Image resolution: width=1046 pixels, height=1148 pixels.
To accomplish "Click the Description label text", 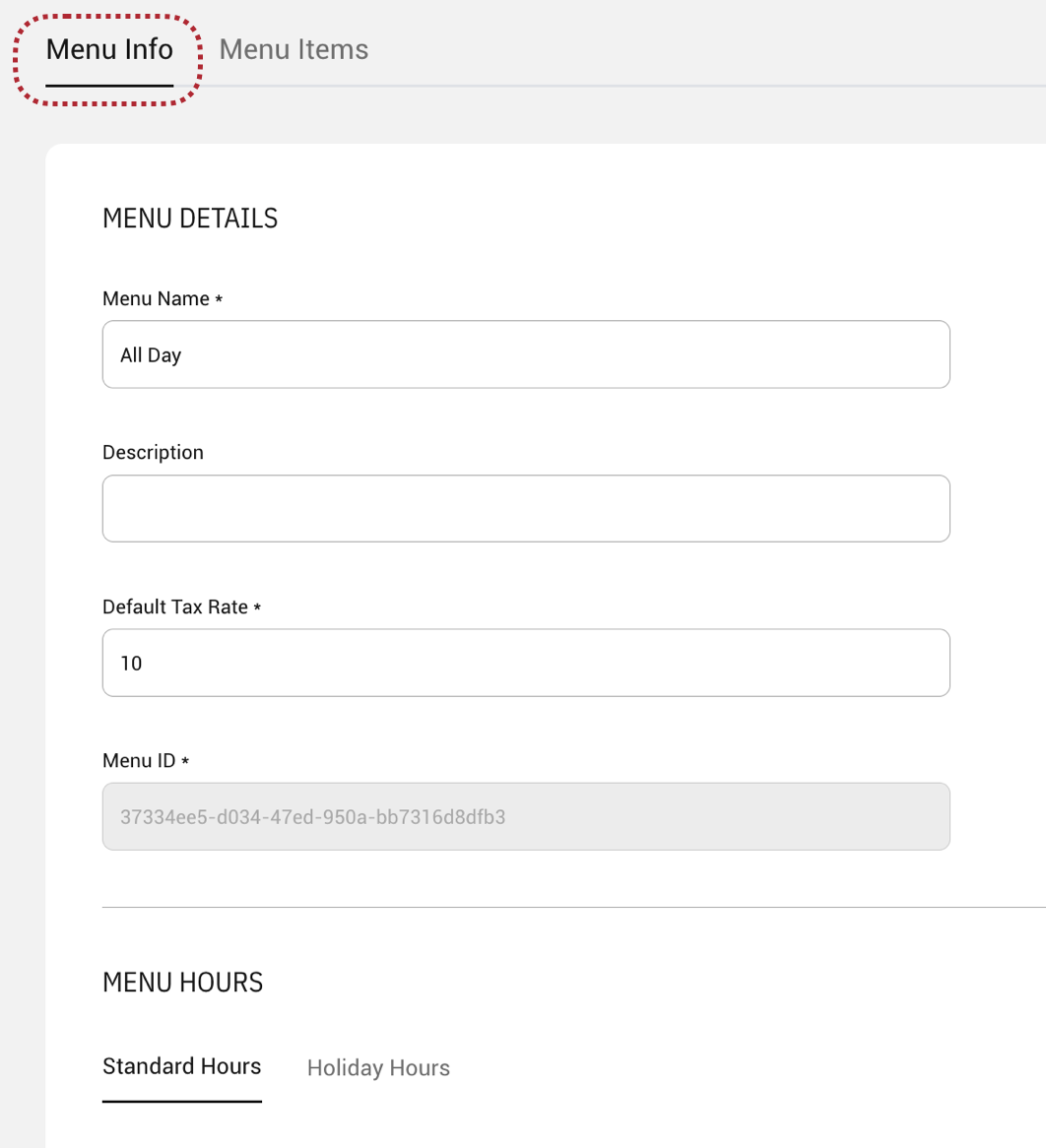I will point(153,453).
